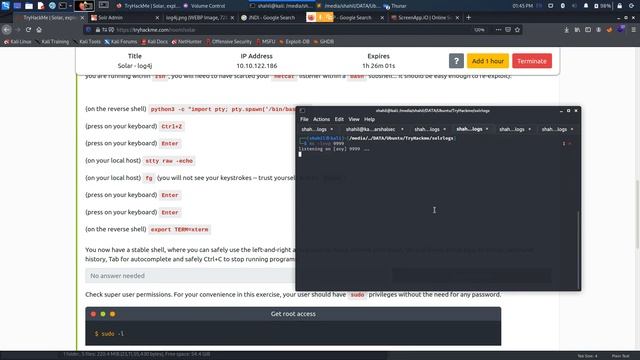640x360 pixels.
Task: Click the Ctrl+Z code snippet
Action: click(x=172, y=127)
